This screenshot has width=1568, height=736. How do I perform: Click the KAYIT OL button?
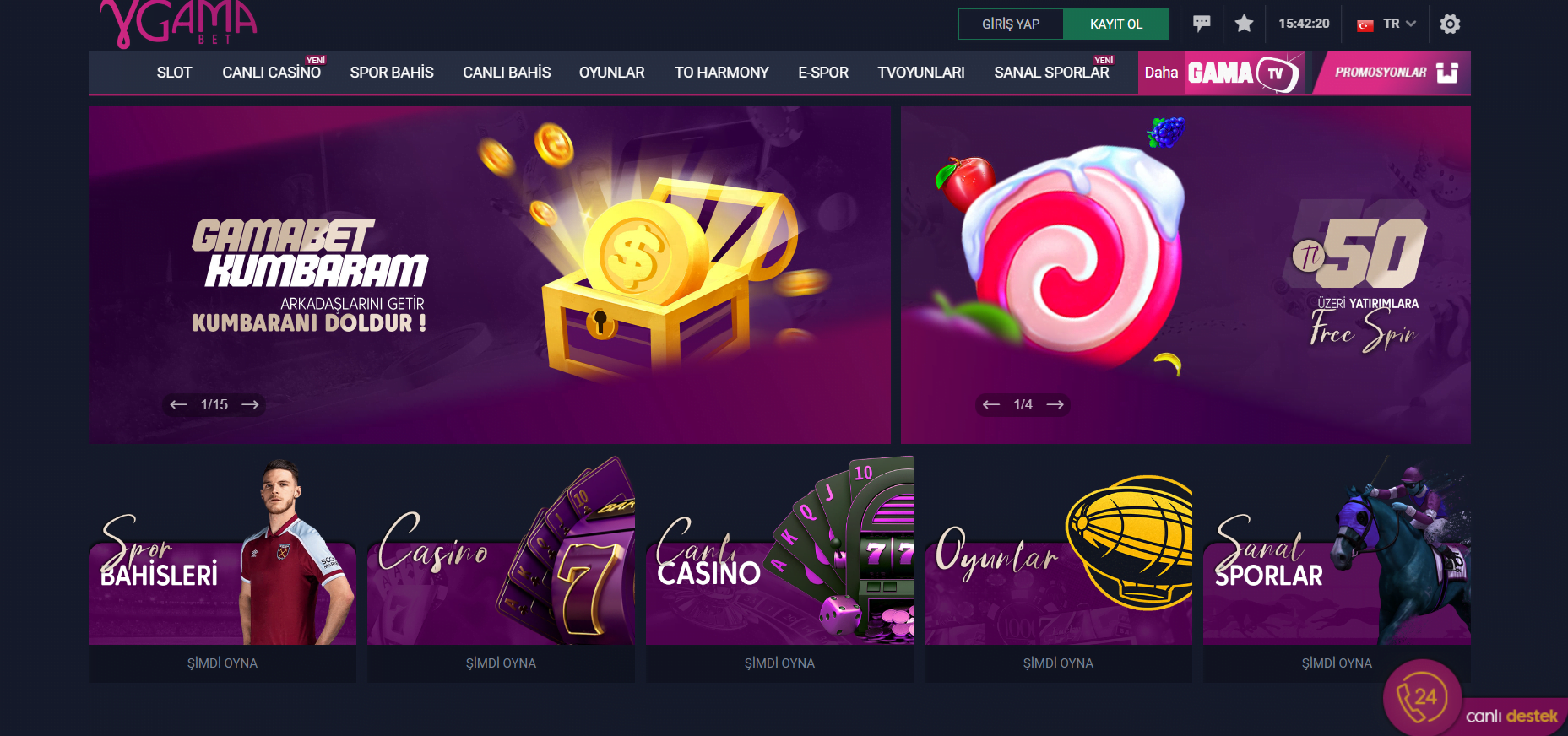click(x=1116, y=24)
